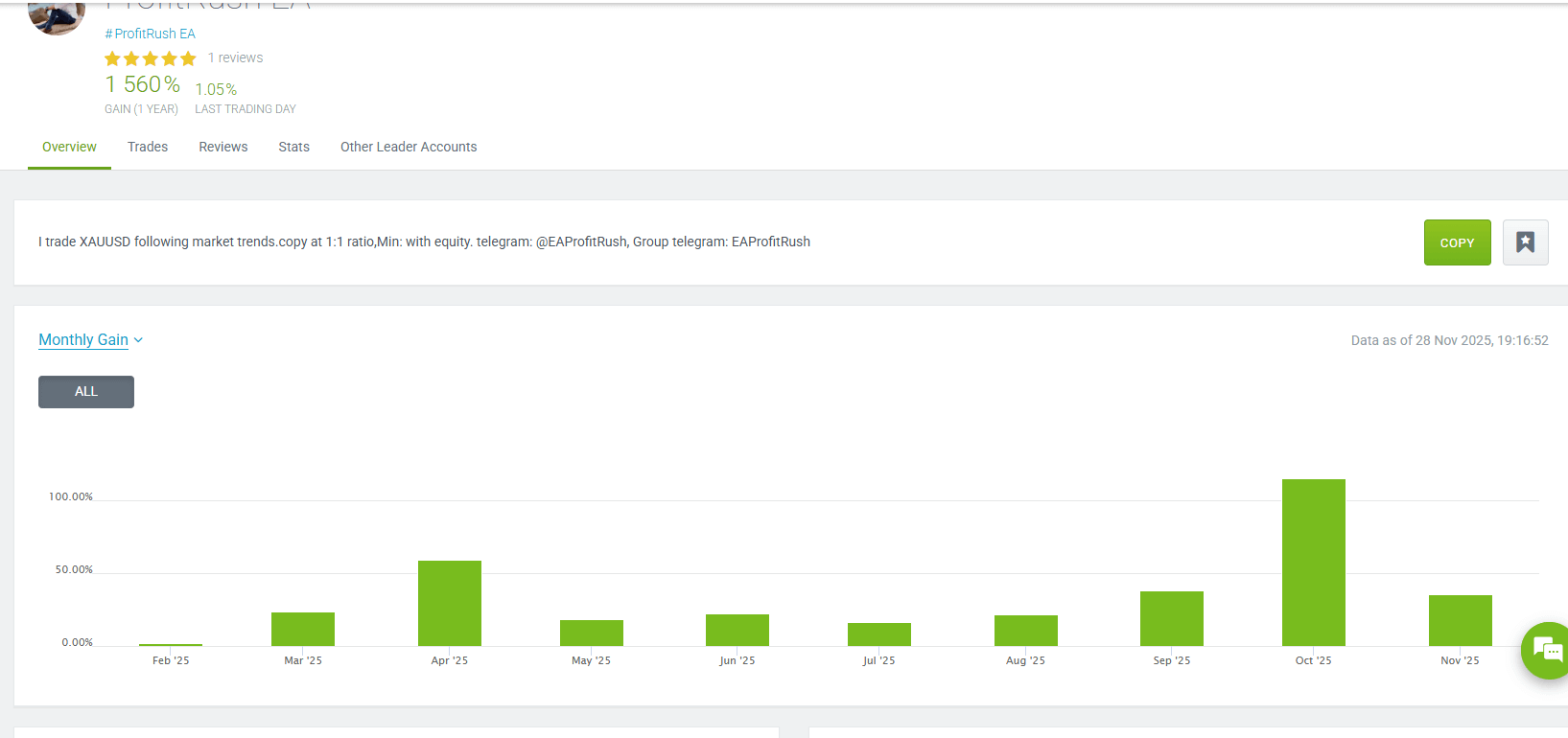Open the live chat bubble icon

[x=1546, y=650]
